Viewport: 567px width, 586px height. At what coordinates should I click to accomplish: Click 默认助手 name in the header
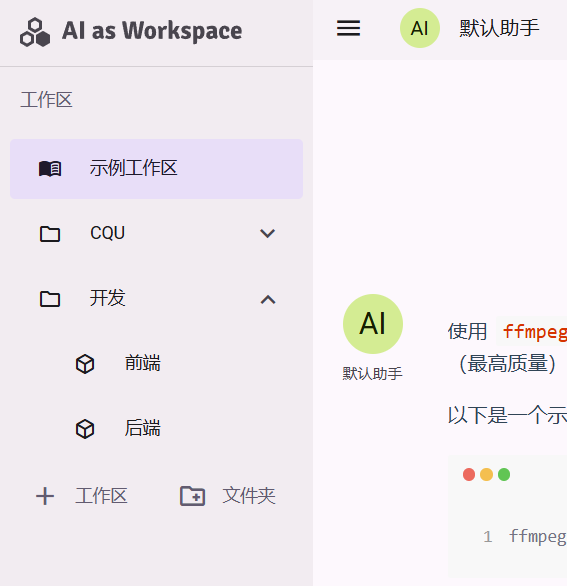coord(499,28)
